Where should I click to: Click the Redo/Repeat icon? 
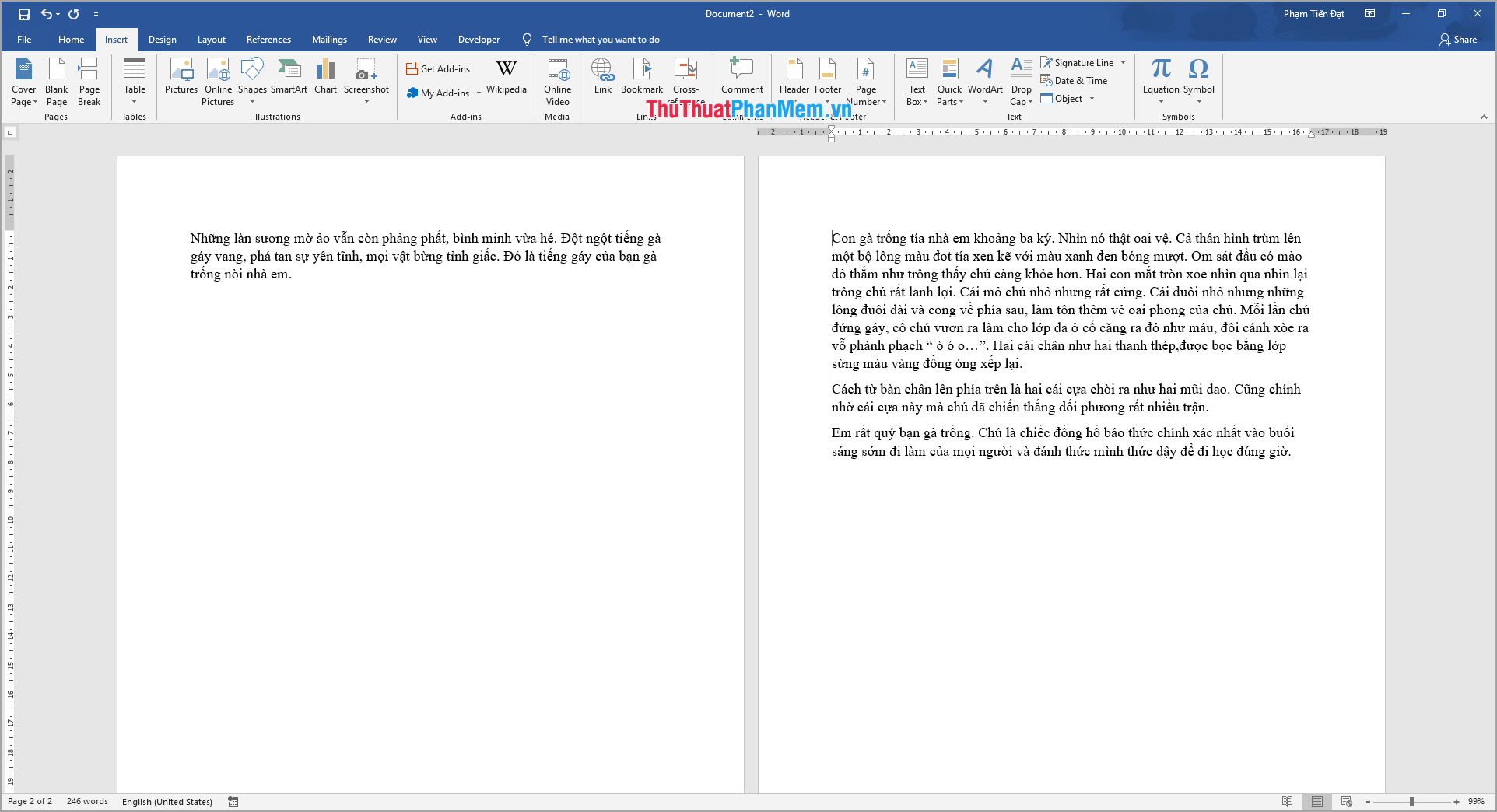point(74,14)
